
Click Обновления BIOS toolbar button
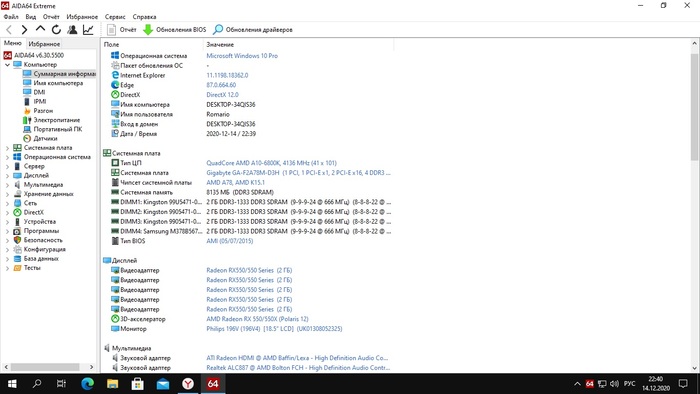[175, 30]
